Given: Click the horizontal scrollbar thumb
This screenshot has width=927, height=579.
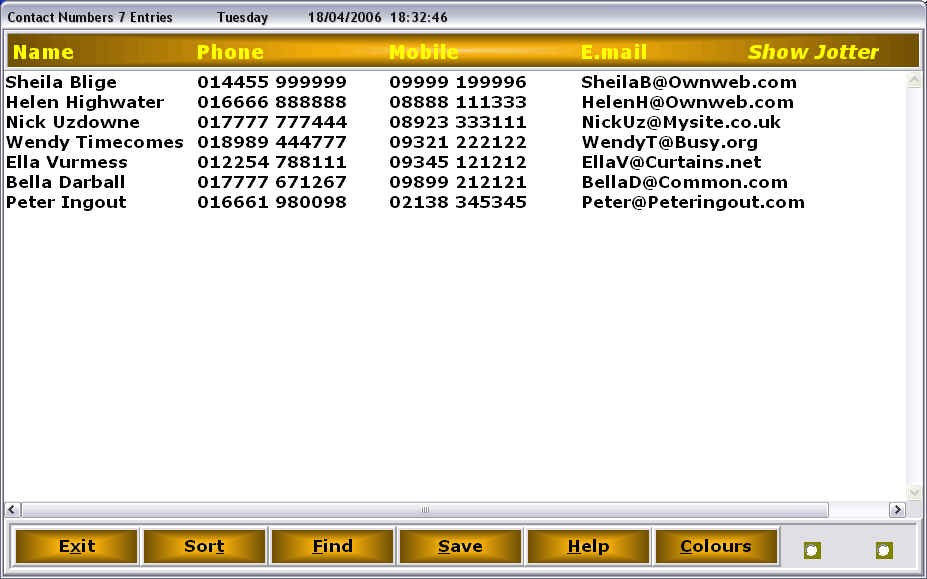Looking at the screenshot, I should [425, 509].
